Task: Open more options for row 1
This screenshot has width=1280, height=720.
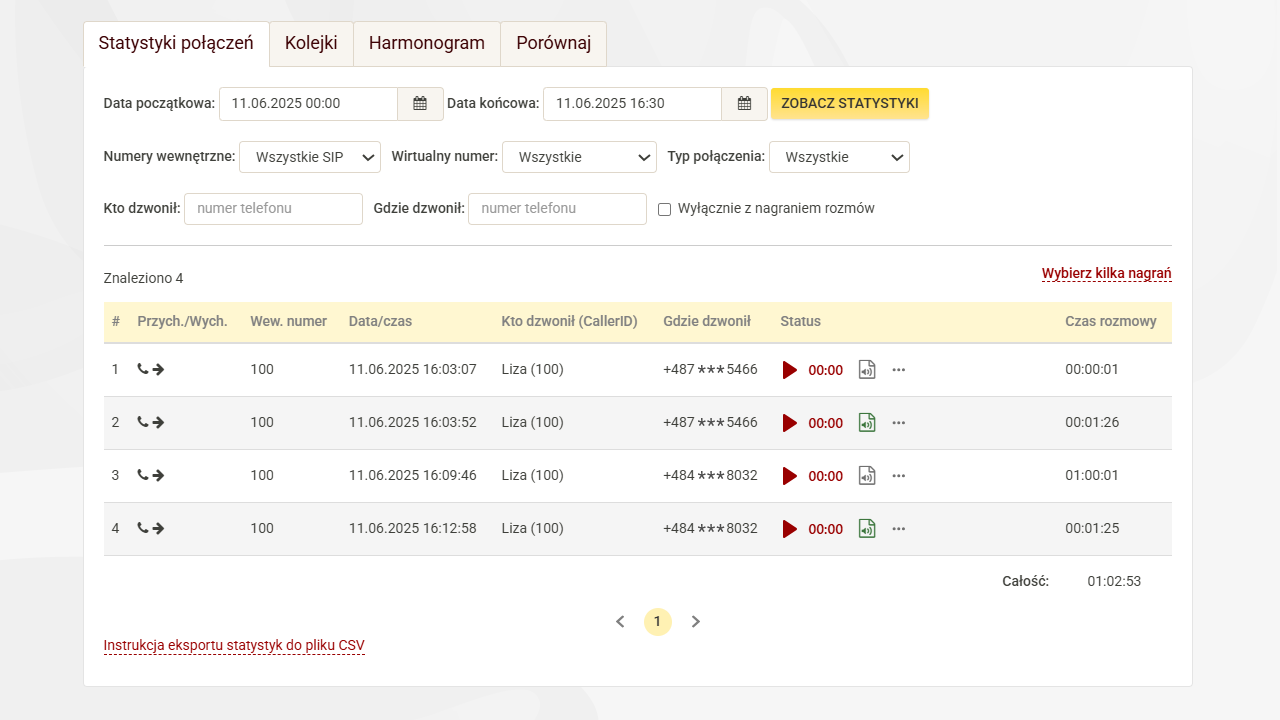Action: pyautogui.click(x=899, y=370)
